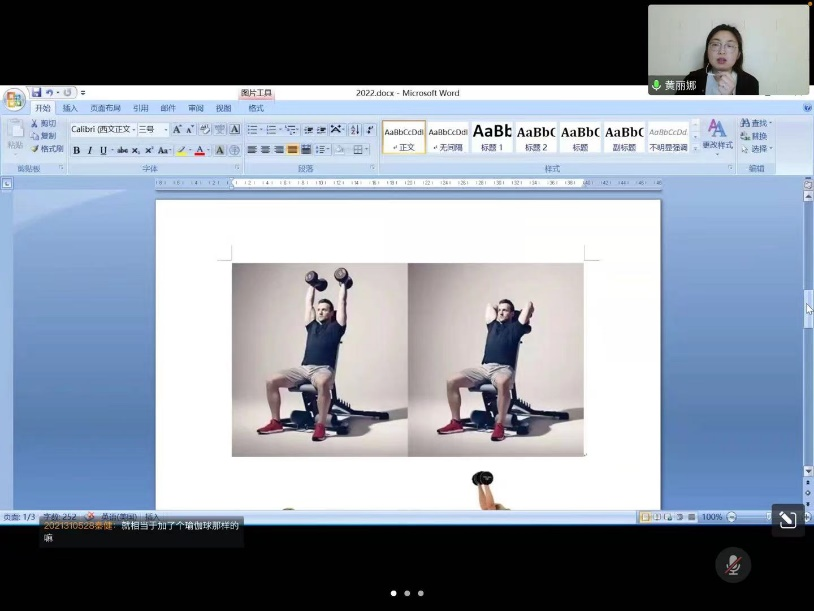
Task: Toggle italic text formatting
Action: pos(89,150)
